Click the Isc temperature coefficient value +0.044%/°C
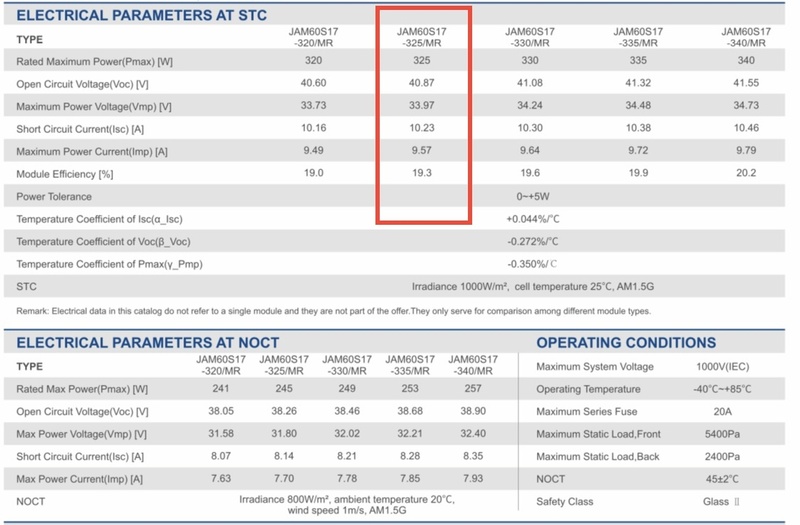The image size is (800, 525). click(531, 219)
